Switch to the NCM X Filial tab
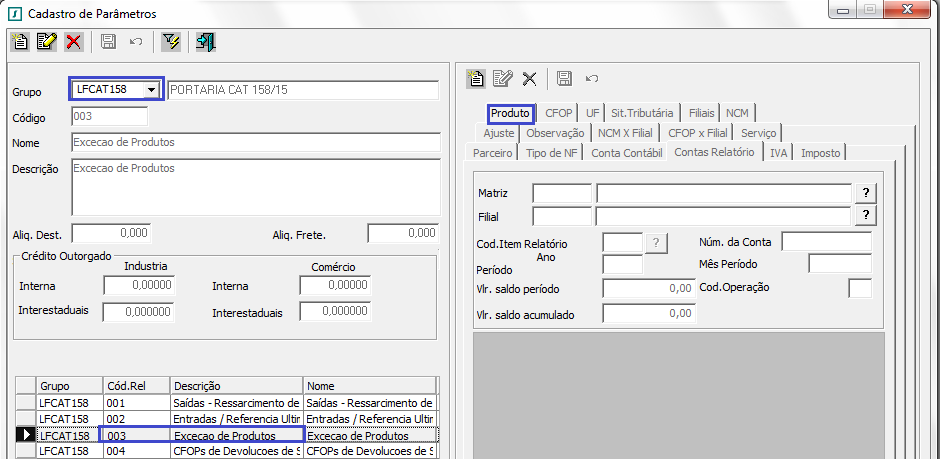This screenshot has width=940, height=459. pyautogui.click(x=625, y=133)
